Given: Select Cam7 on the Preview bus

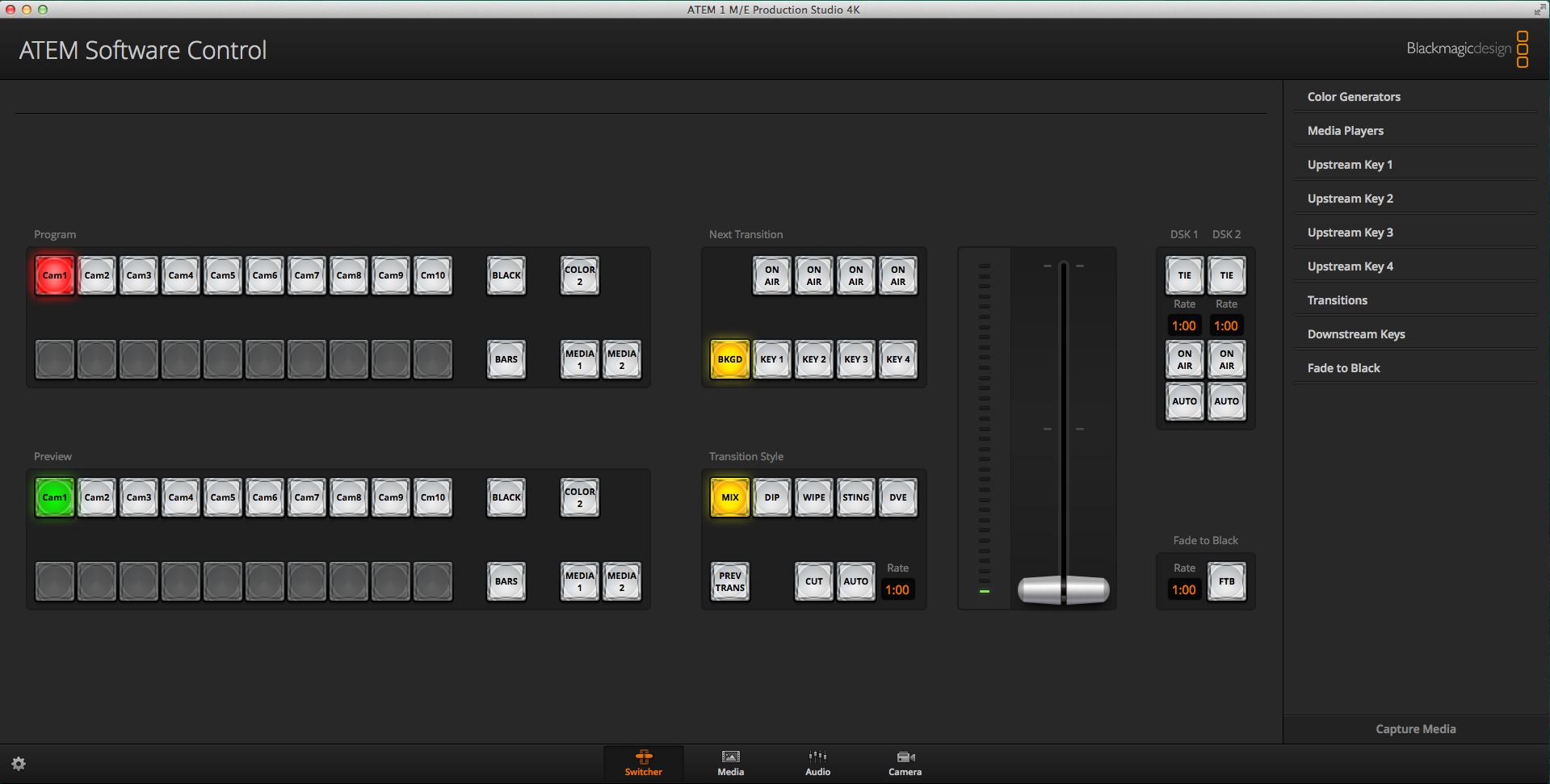Looking at the screenshot, I should [307, 497].
